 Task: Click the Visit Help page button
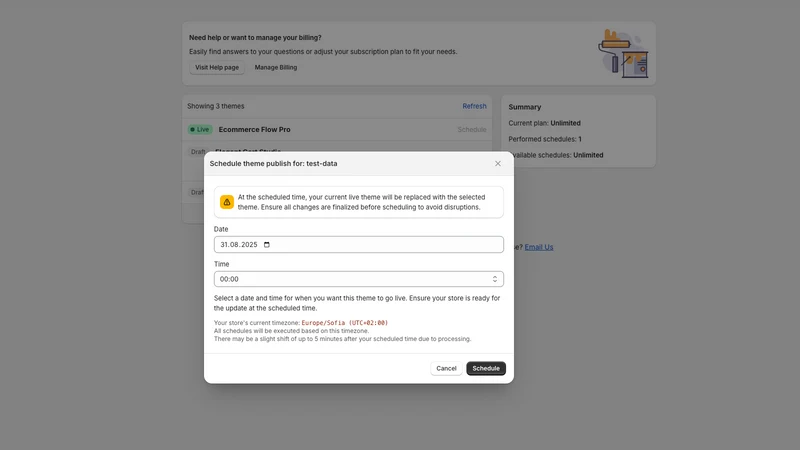(217, 67)
